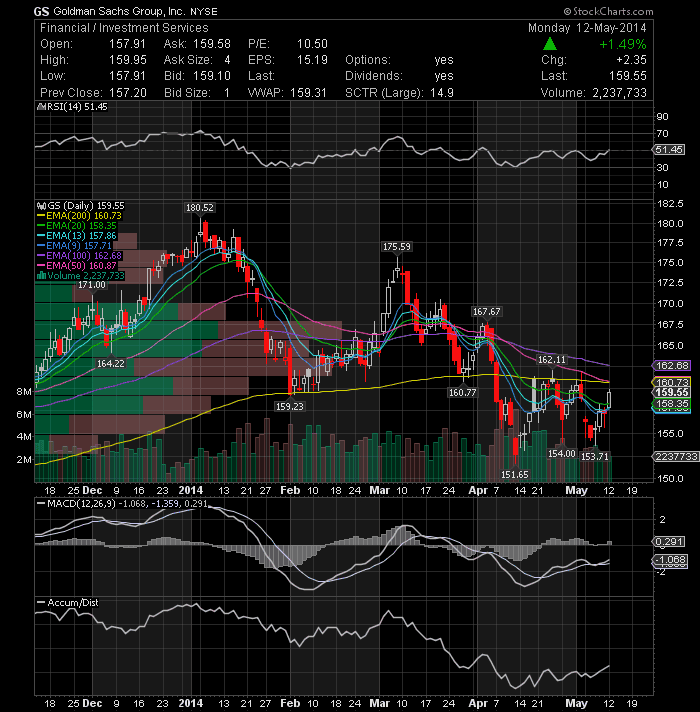Click the Ask Size value 4

point(227,60)
